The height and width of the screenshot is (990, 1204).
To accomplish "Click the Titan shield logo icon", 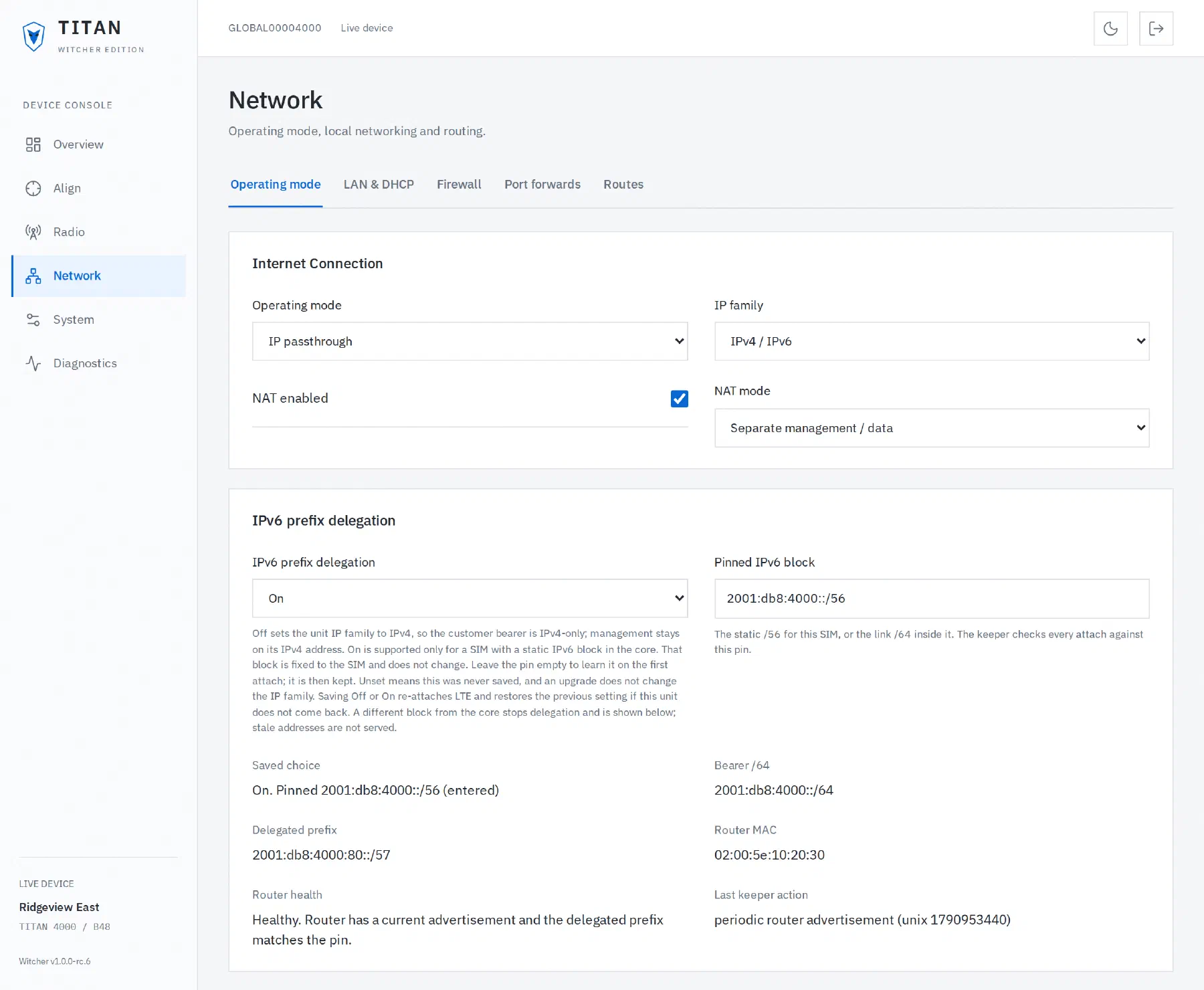I will tap(33, 36).
